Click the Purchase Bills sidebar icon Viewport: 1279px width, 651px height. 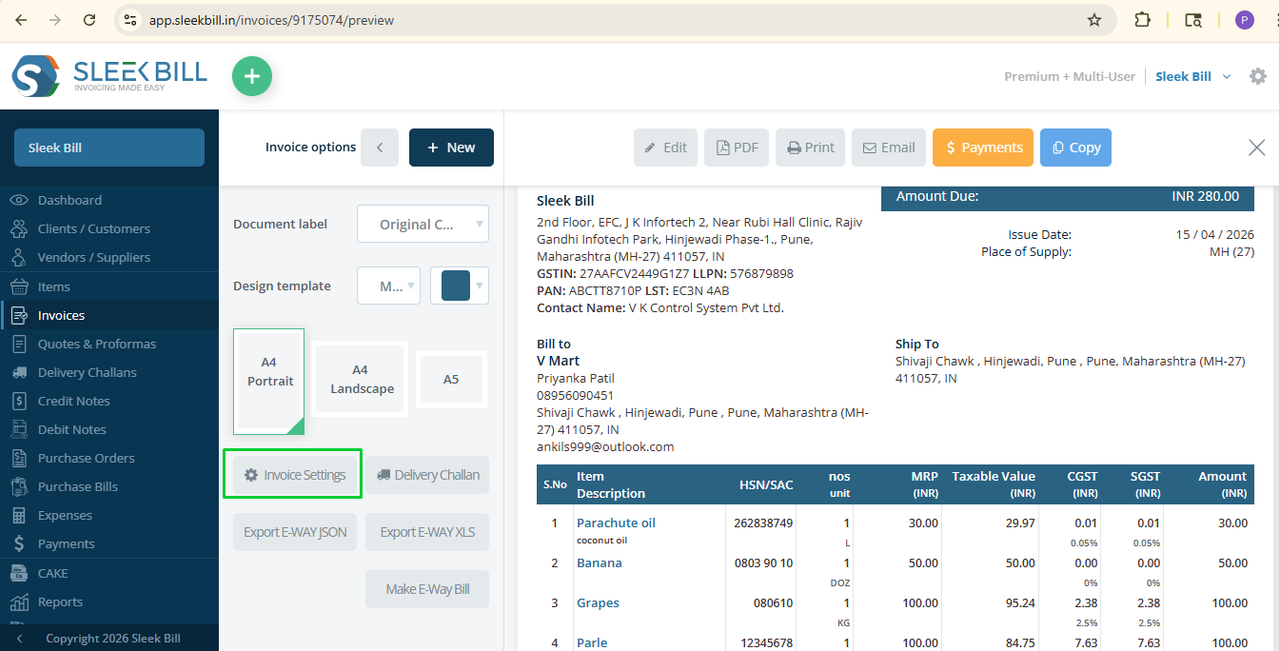(18, 487)
